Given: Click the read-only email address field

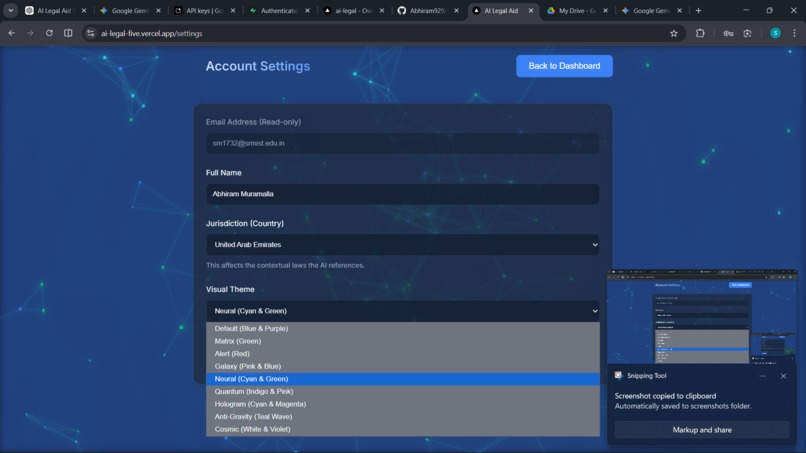Looking at the screenshot, I should (402, 143).
